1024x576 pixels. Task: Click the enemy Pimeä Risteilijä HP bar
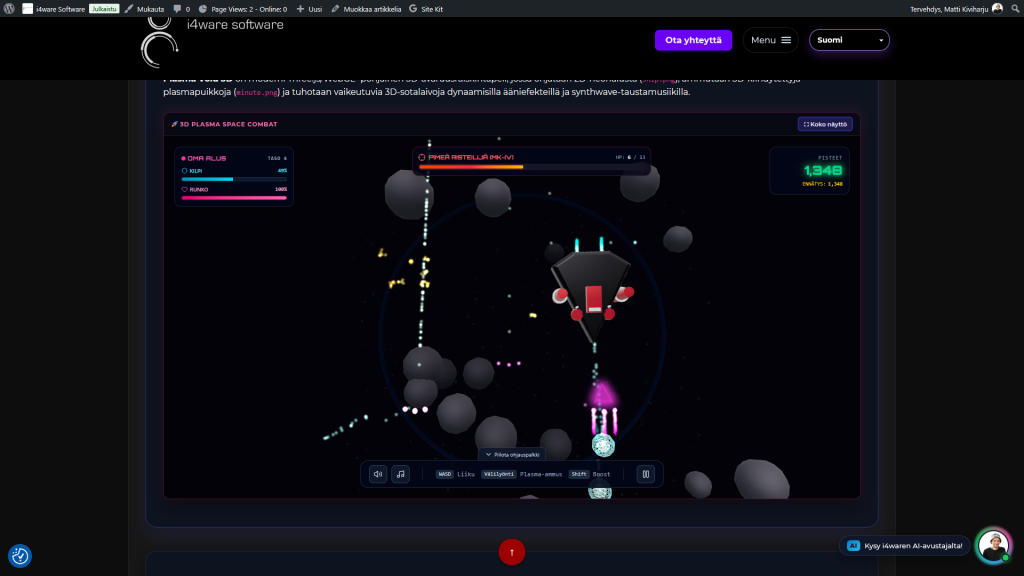tap(532, 167)
